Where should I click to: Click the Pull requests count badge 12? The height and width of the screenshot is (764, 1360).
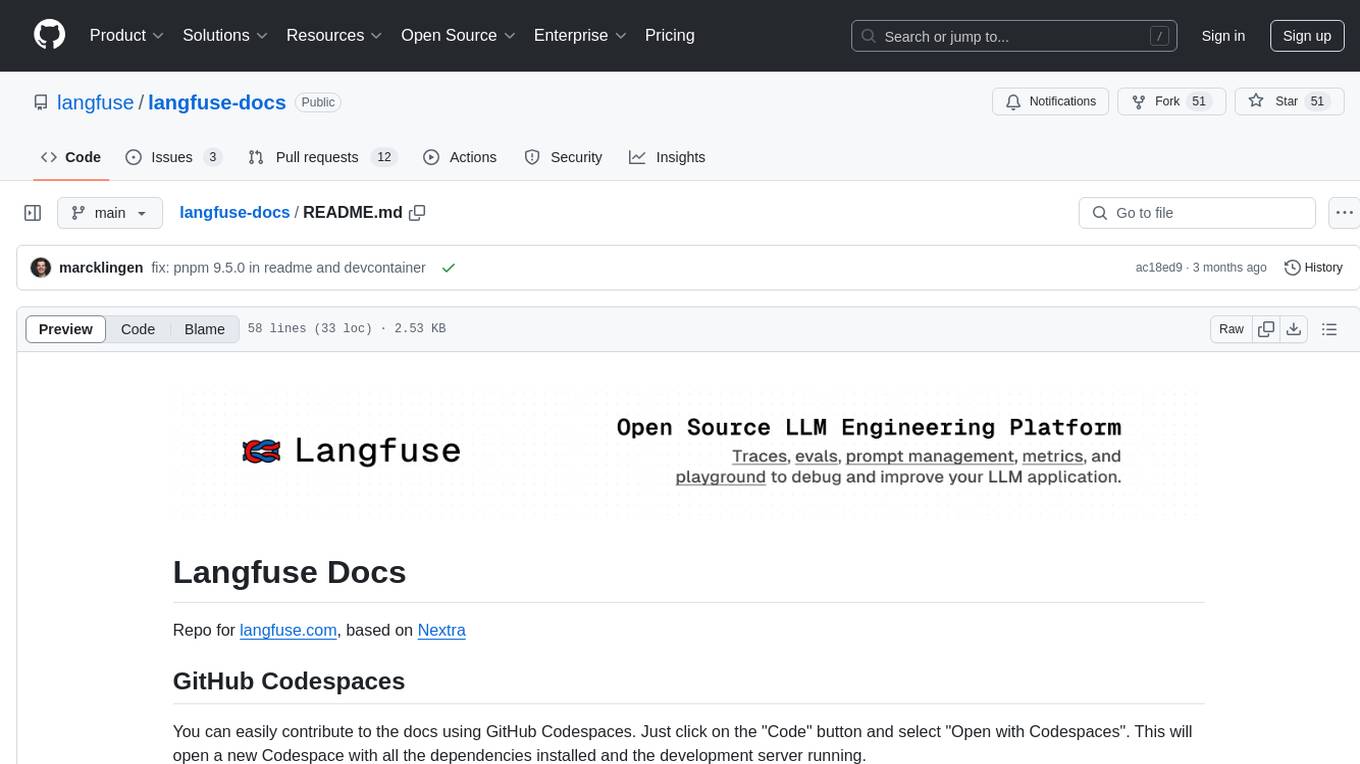384,157
